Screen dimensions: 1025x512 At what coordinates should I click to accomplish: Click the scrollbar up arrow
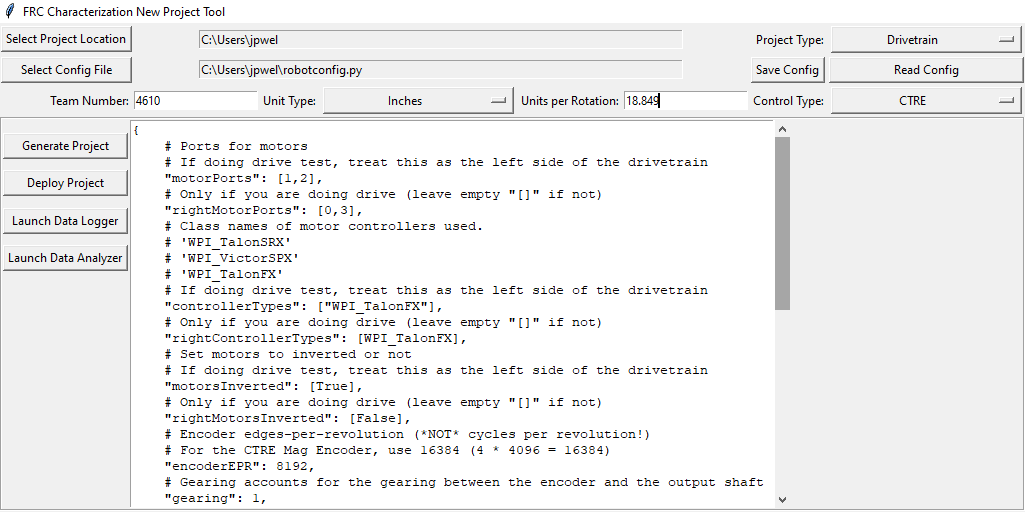[782, 129]
